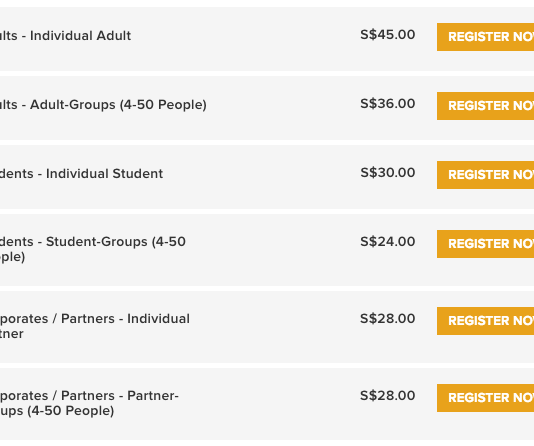Click the S$30.00 price
This screenshot has width=534, height=446.
pyautogui.click(x=388, y=173)
